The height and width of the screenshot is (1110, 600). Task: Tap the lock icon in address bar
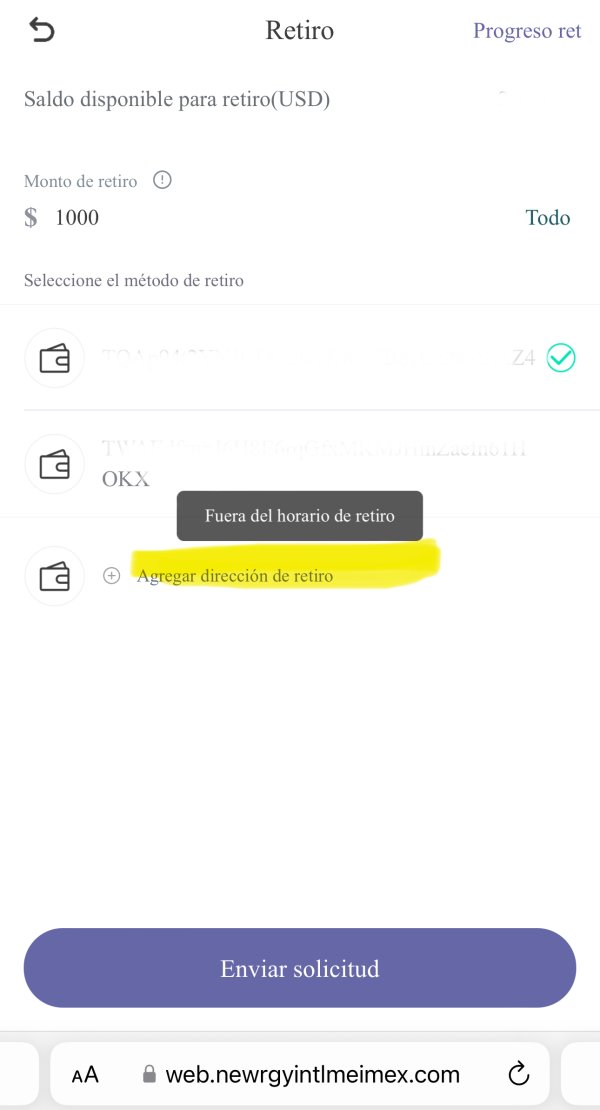pos(149,1075)
